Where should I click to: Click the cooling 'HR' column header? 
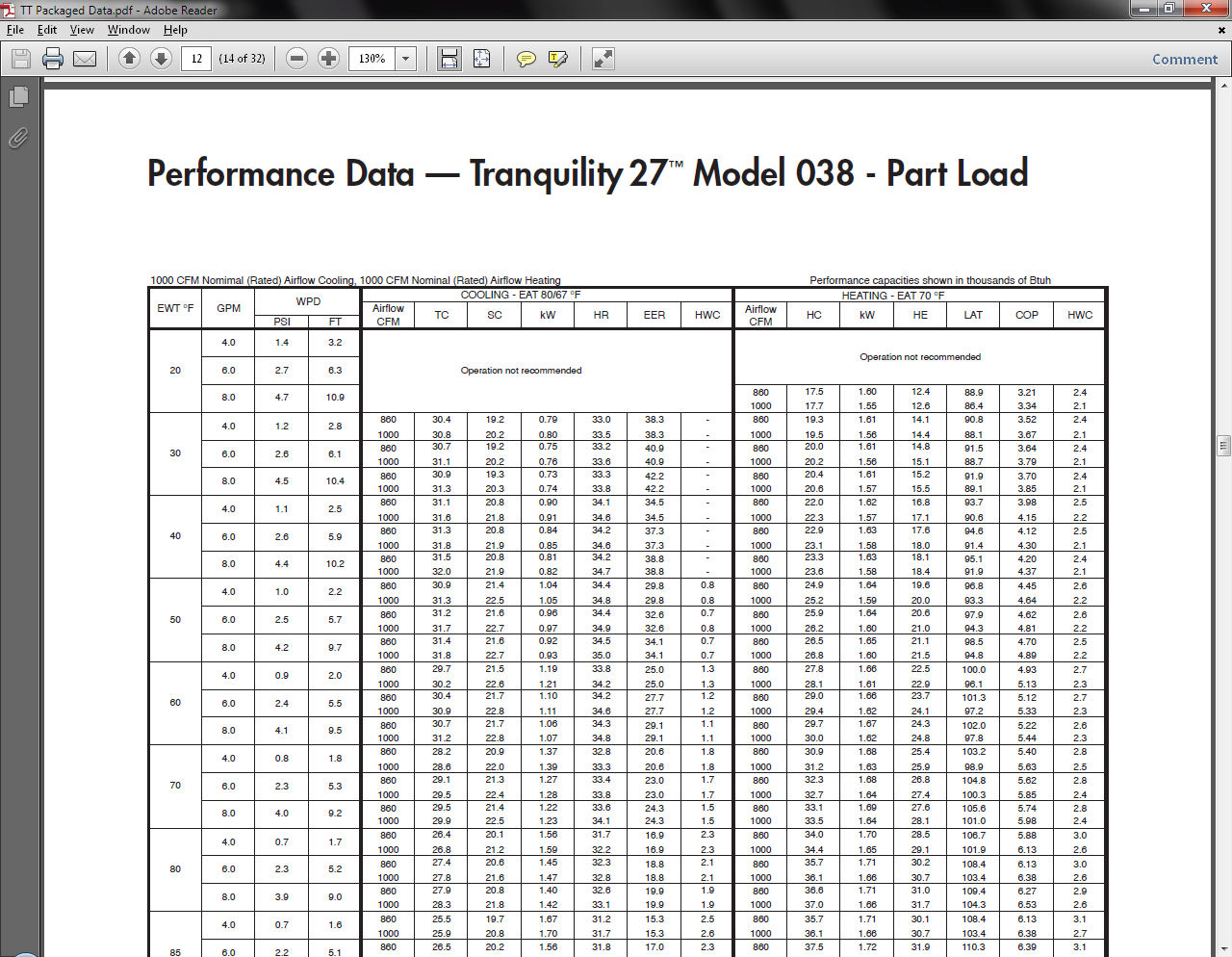point(601,315)
